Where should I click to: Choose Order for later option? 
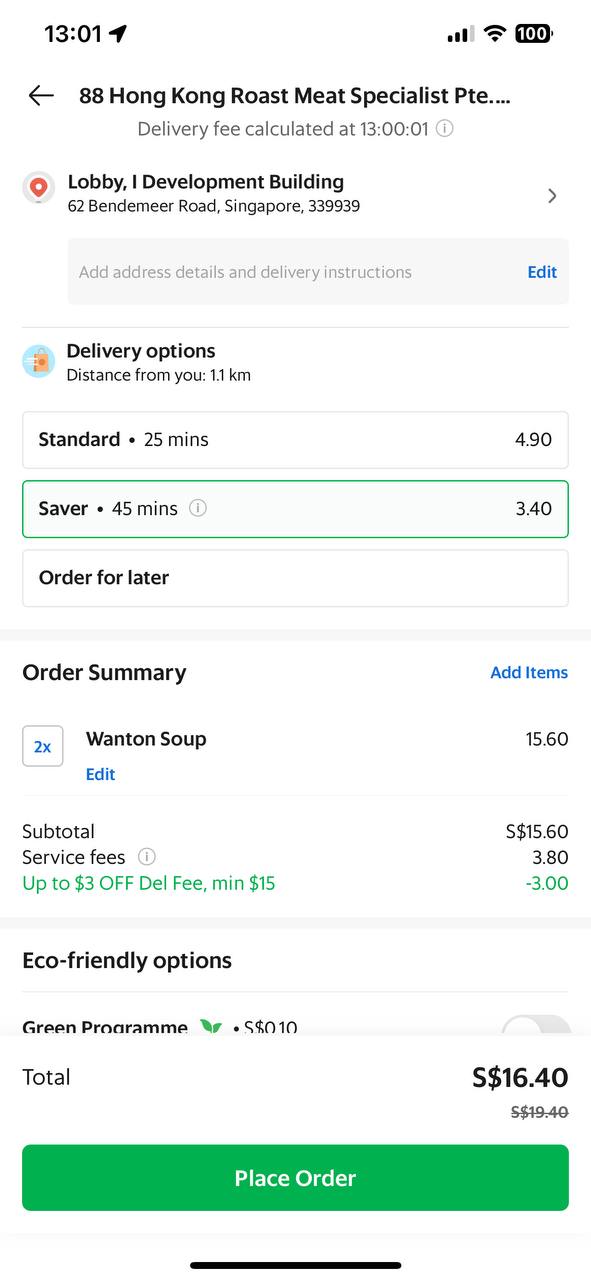[295, 578]
